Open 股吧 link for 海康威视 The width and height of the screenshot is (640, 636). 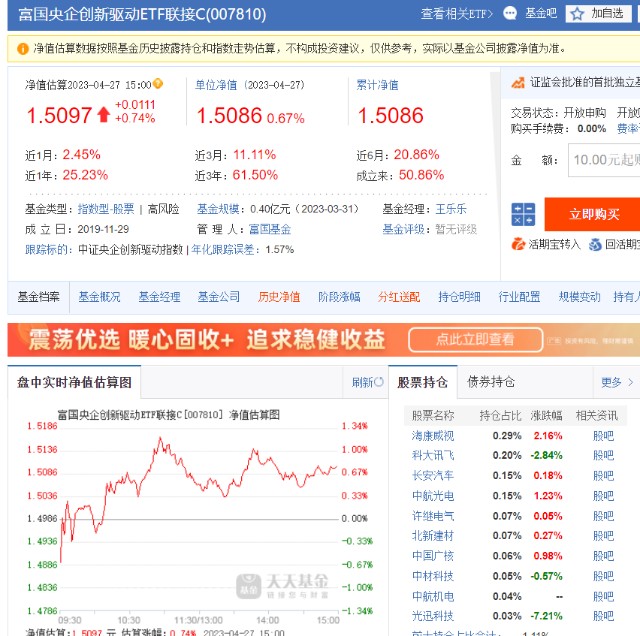point(603,436)
